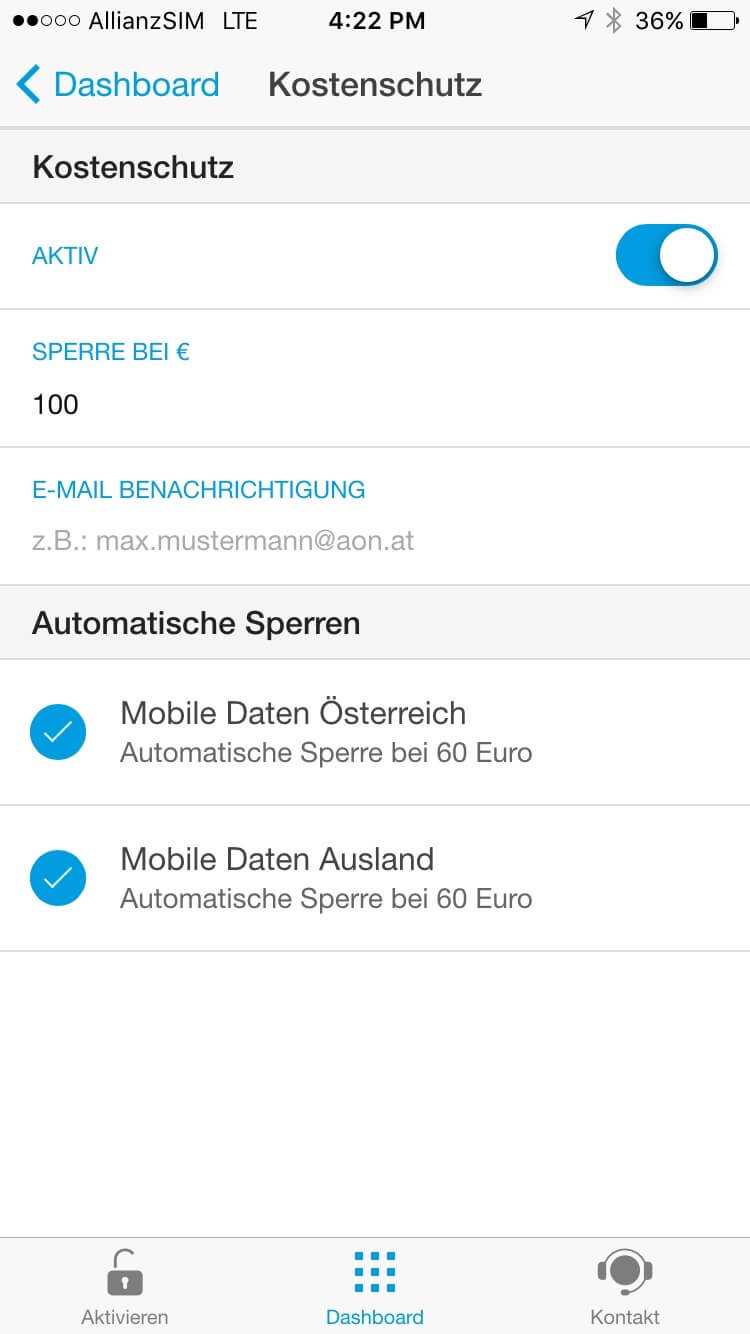Uncheck Mobile Daten Österreich checkmark
Screen dimensions: 750x1334
coord(58,732)
